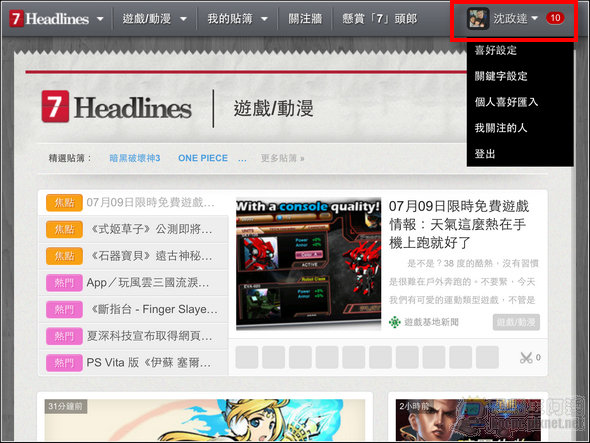Click the large 7 Headlines page logo
The width and height of the screenshot is (590, 443).
tap(116, 107)
